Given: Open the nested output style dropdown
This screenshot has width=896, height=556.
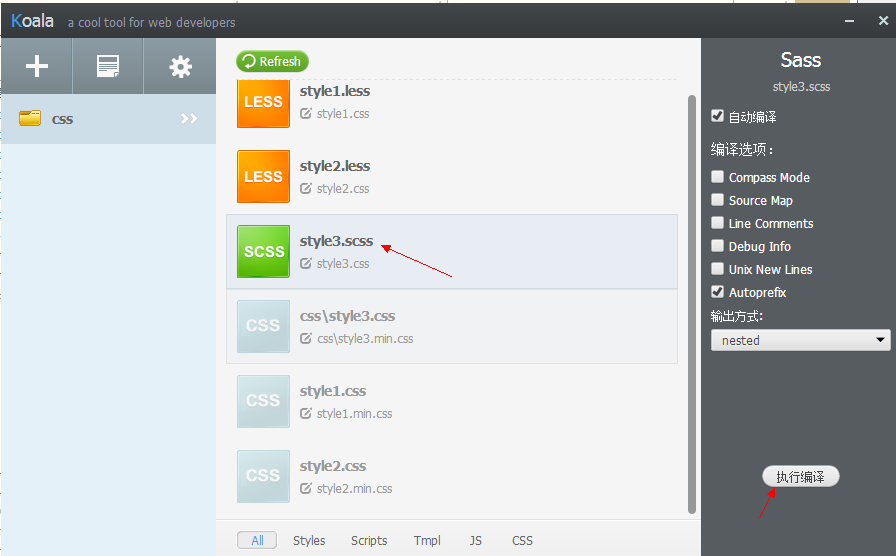Looking at the screenshot, I should pyautogui.click(x=801, y=340).
